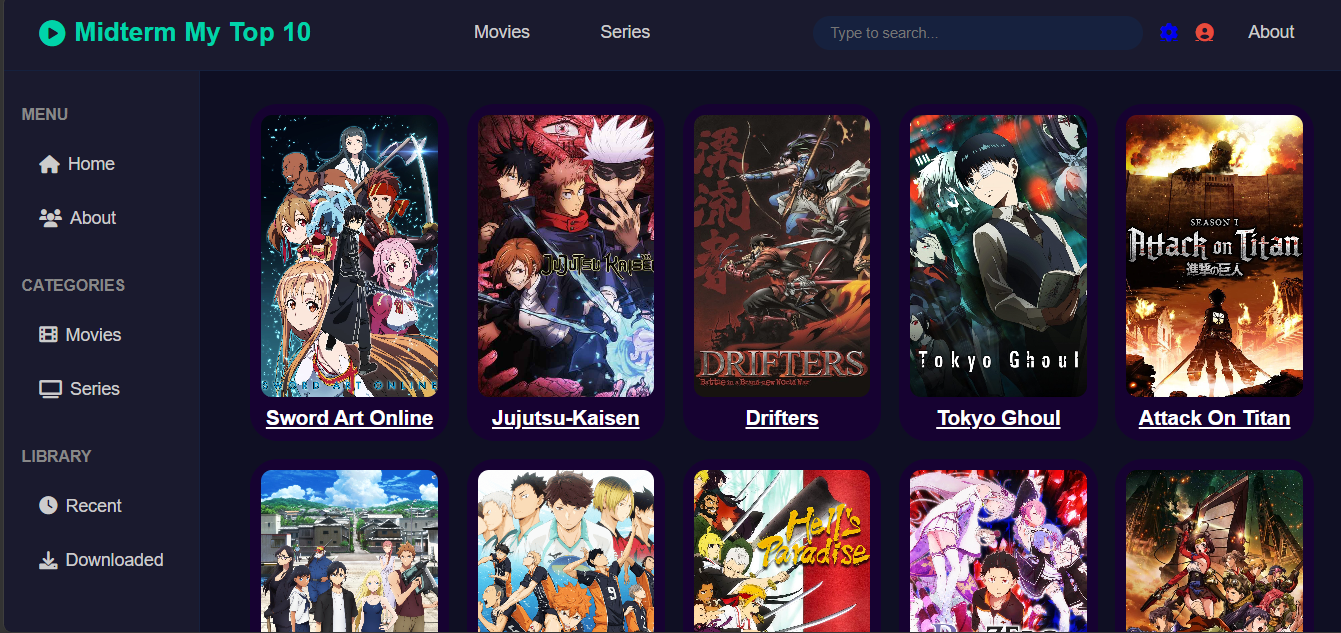Open sidebar Recent library entry
The image size is (1341, 633).
tap(94, 506)
